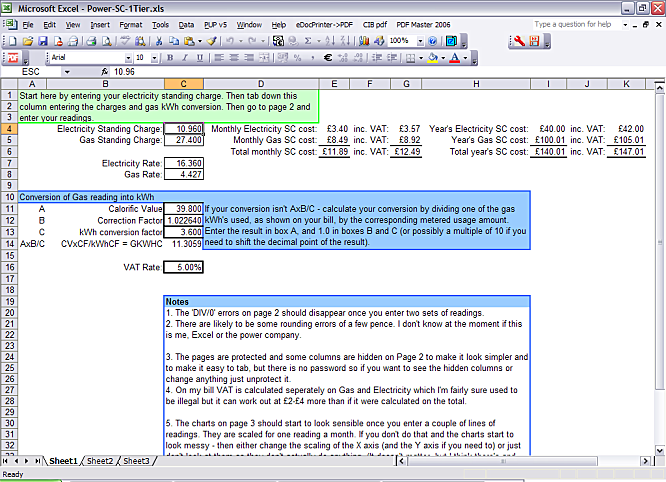Run the Spelling check icon

click(x=124, y=41)
